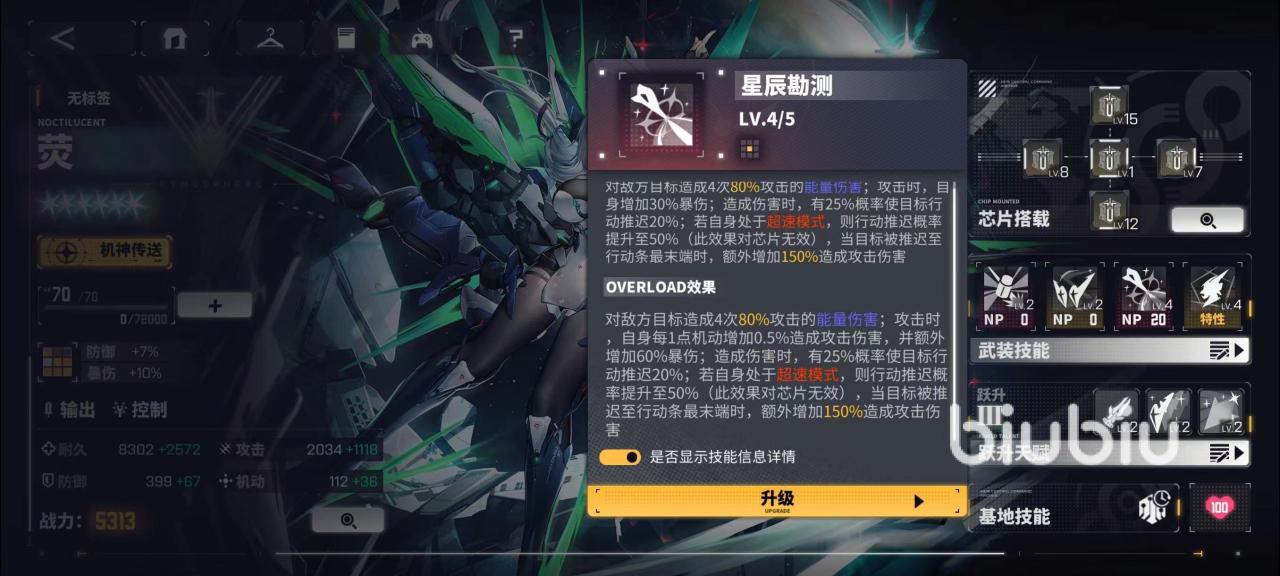
Task: Select the 特性 trait skill icon
Action: [x=1213, y=297]
